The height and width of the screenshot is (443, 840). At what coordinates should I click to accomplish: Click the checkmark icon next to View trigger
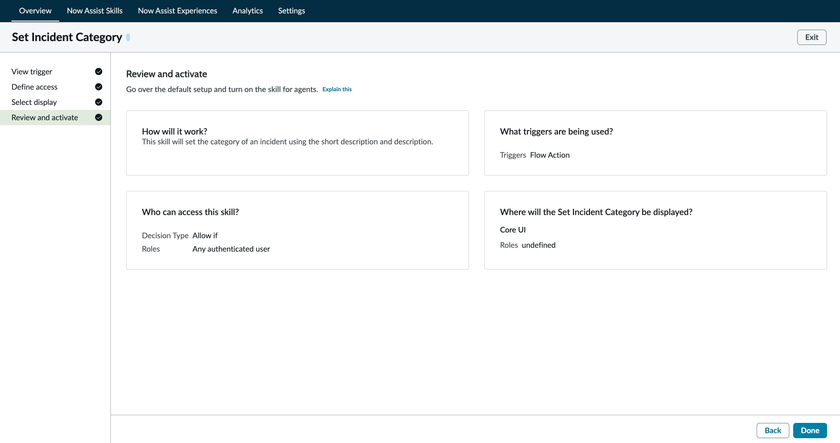point(98,72)
